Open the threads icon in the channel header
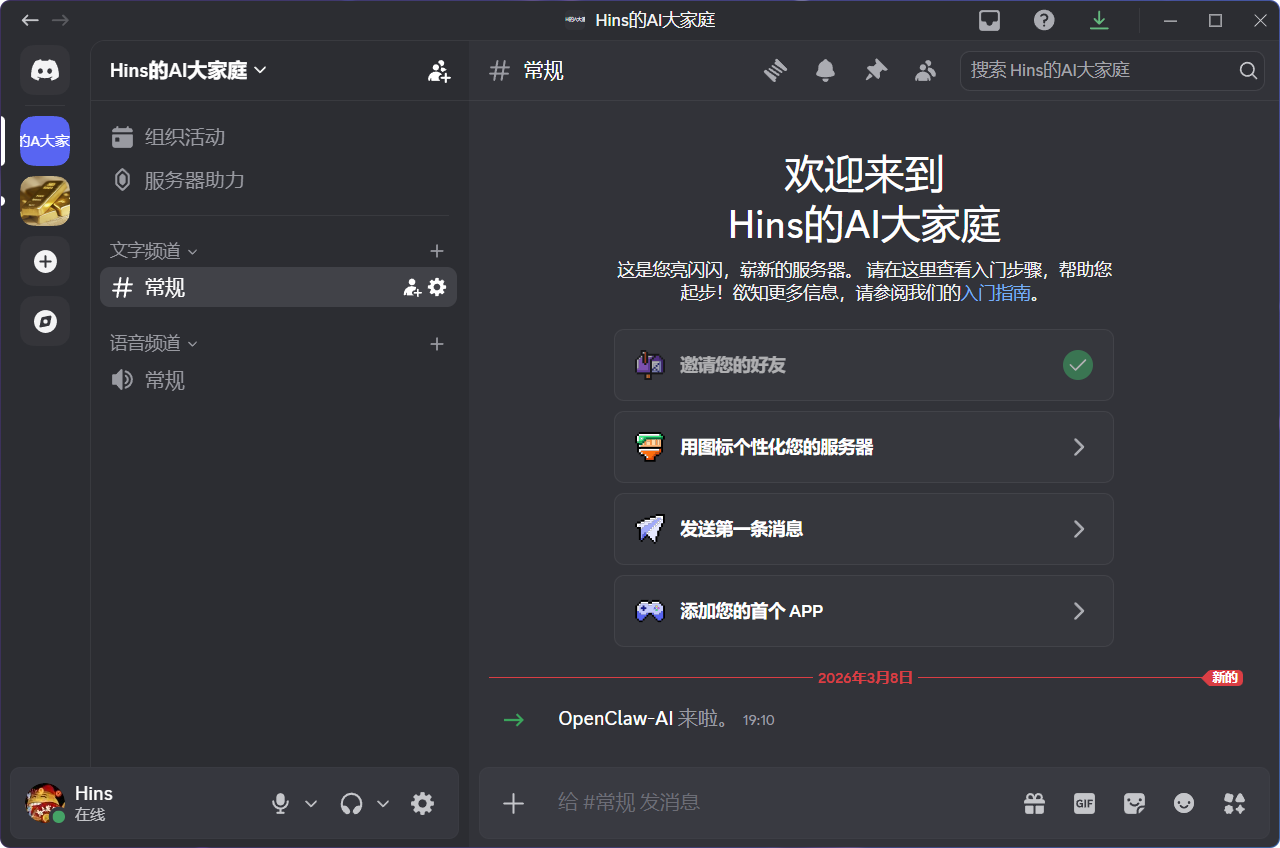Image resolution: width=1280 pixels, height=848 pixels. tap(775, 70)
